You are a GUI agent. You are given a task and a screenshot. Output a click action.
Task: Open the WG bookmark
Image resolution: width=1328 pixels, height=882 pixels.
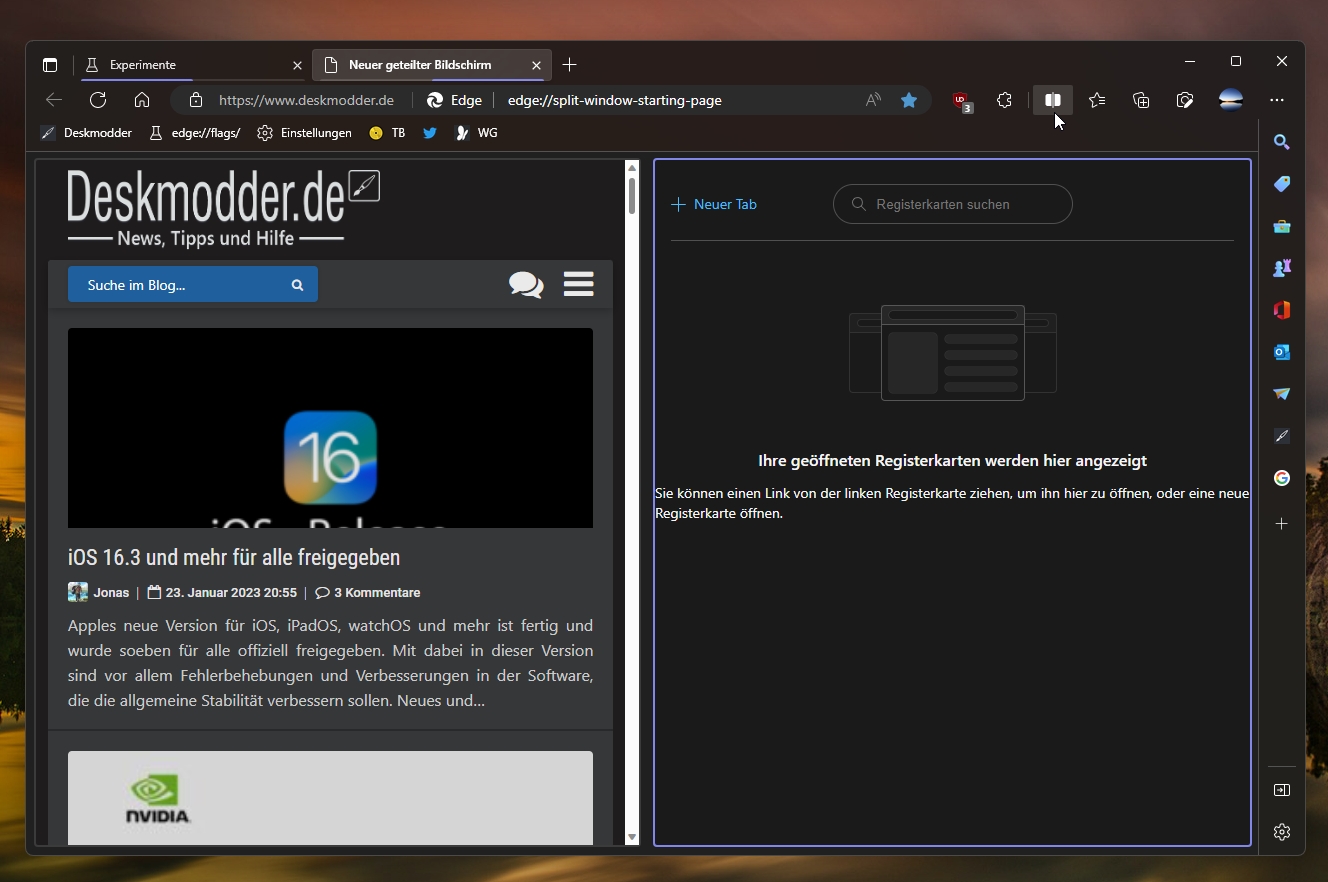pos(476,133)
